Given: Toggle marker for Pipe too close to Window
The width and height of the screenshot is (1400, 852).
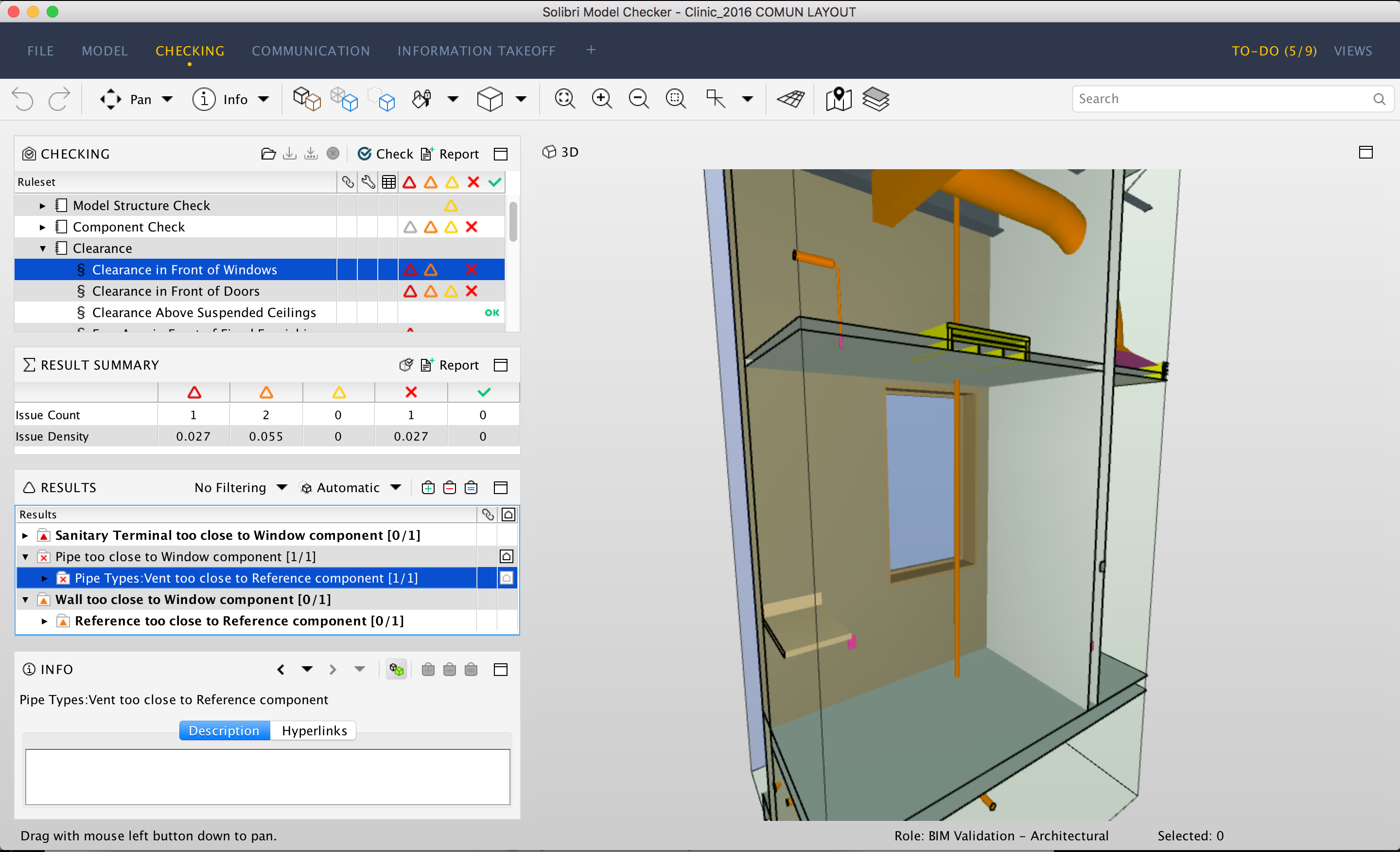Looking at the screenshot, I should pos(506,556).
